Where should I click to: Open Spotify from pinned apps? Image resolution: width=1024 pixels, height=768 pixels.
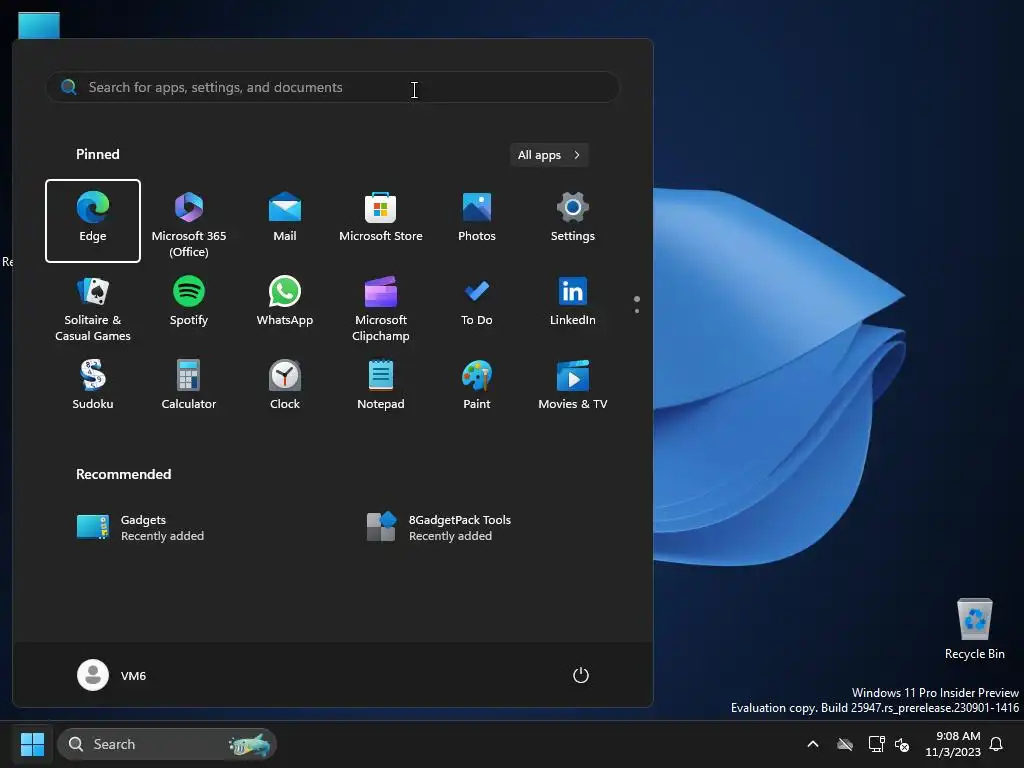[x=189, y=306]
